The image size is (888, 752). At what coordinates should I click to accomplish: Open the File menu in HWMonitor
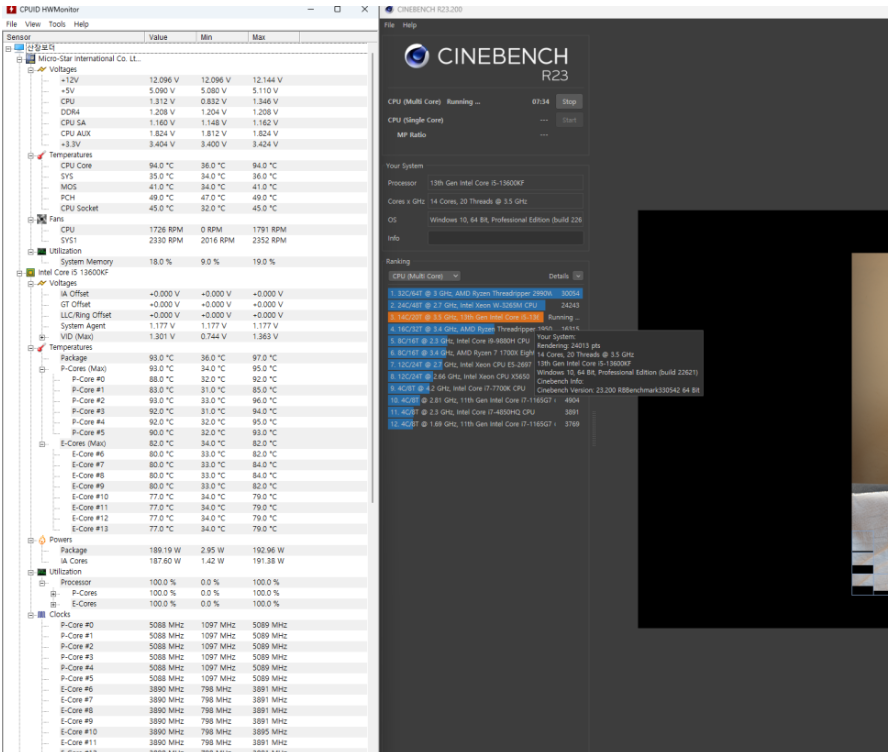click(x=11, y=24)
